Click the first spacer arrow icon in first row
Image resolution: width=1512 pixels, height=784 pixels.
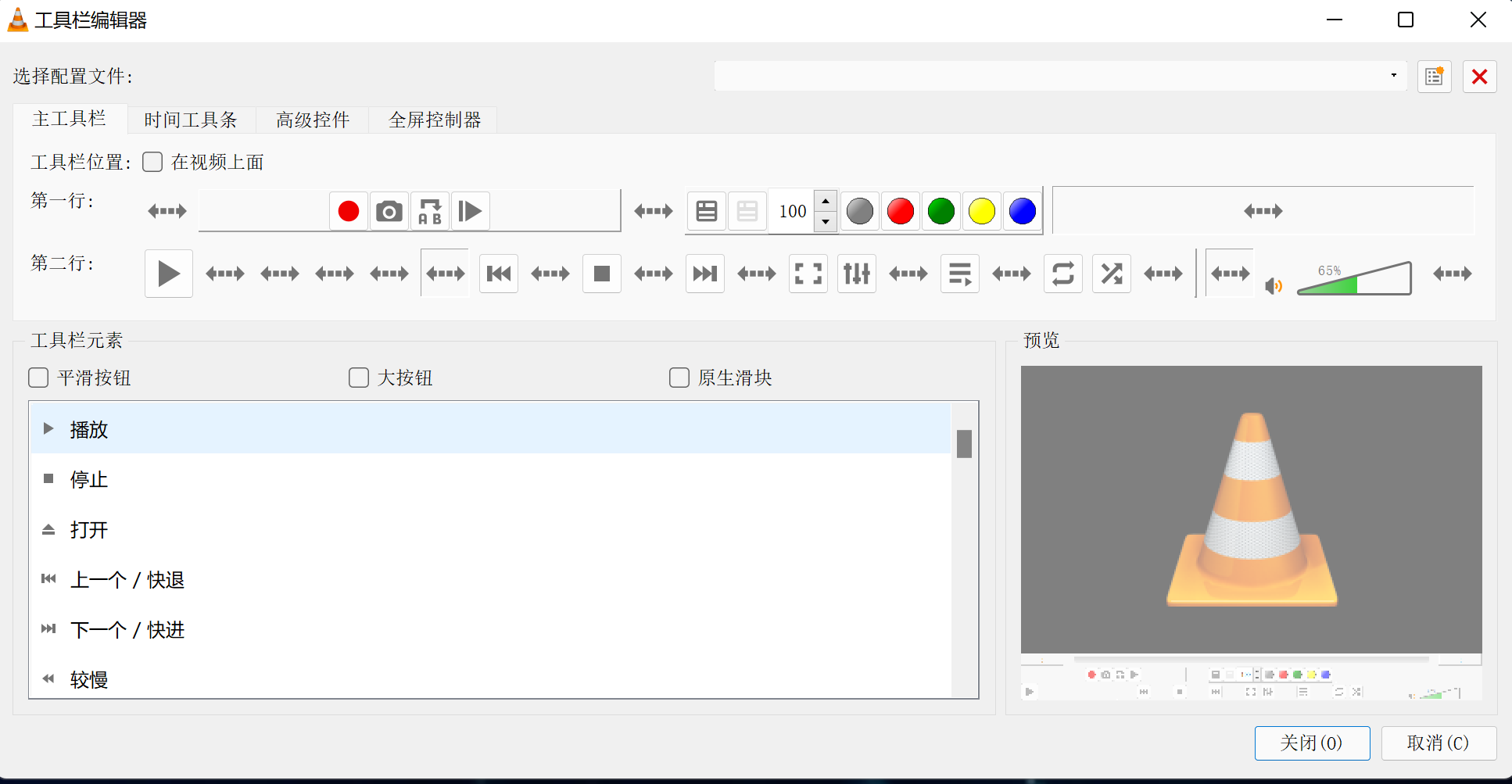pyautogui.click(x=167, y=211)
